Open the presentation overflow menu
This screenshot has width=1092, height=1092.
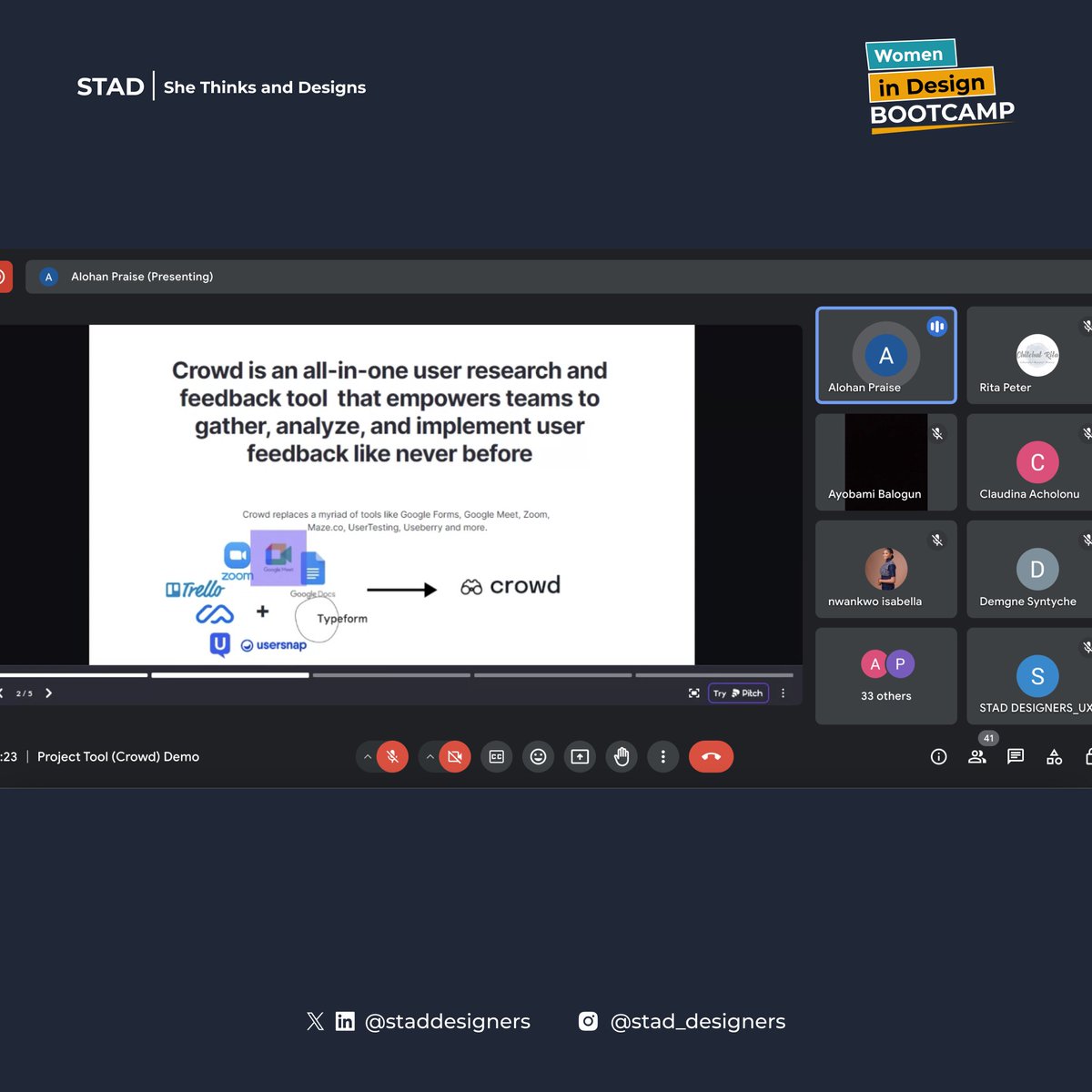783,693
